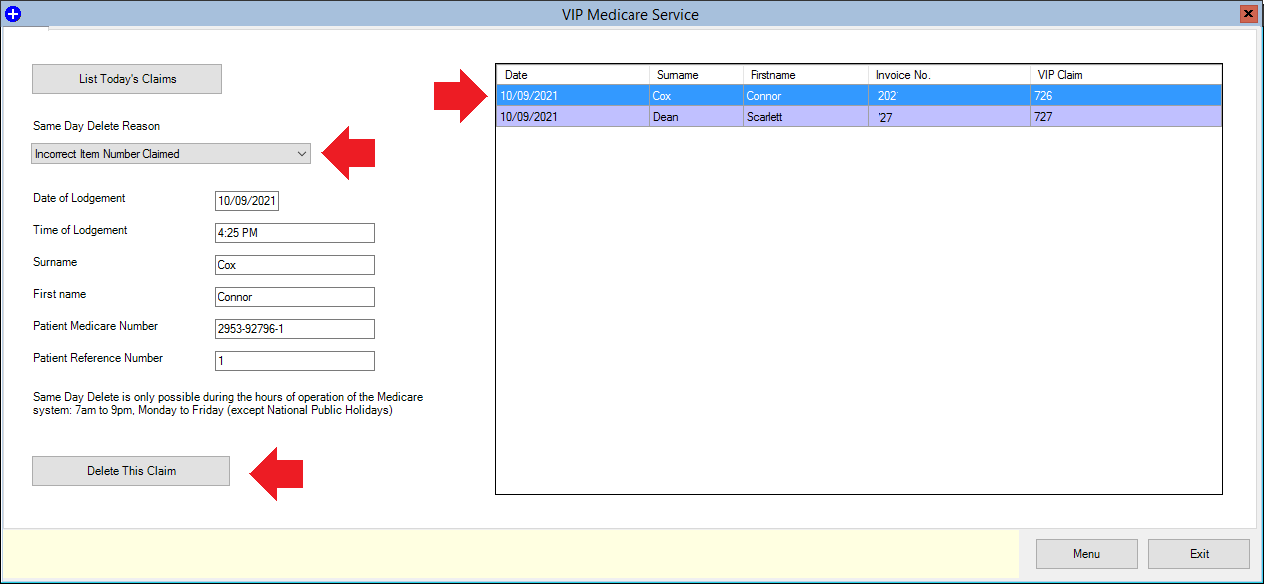Click the First name field containing Connor

click(295, 297)
